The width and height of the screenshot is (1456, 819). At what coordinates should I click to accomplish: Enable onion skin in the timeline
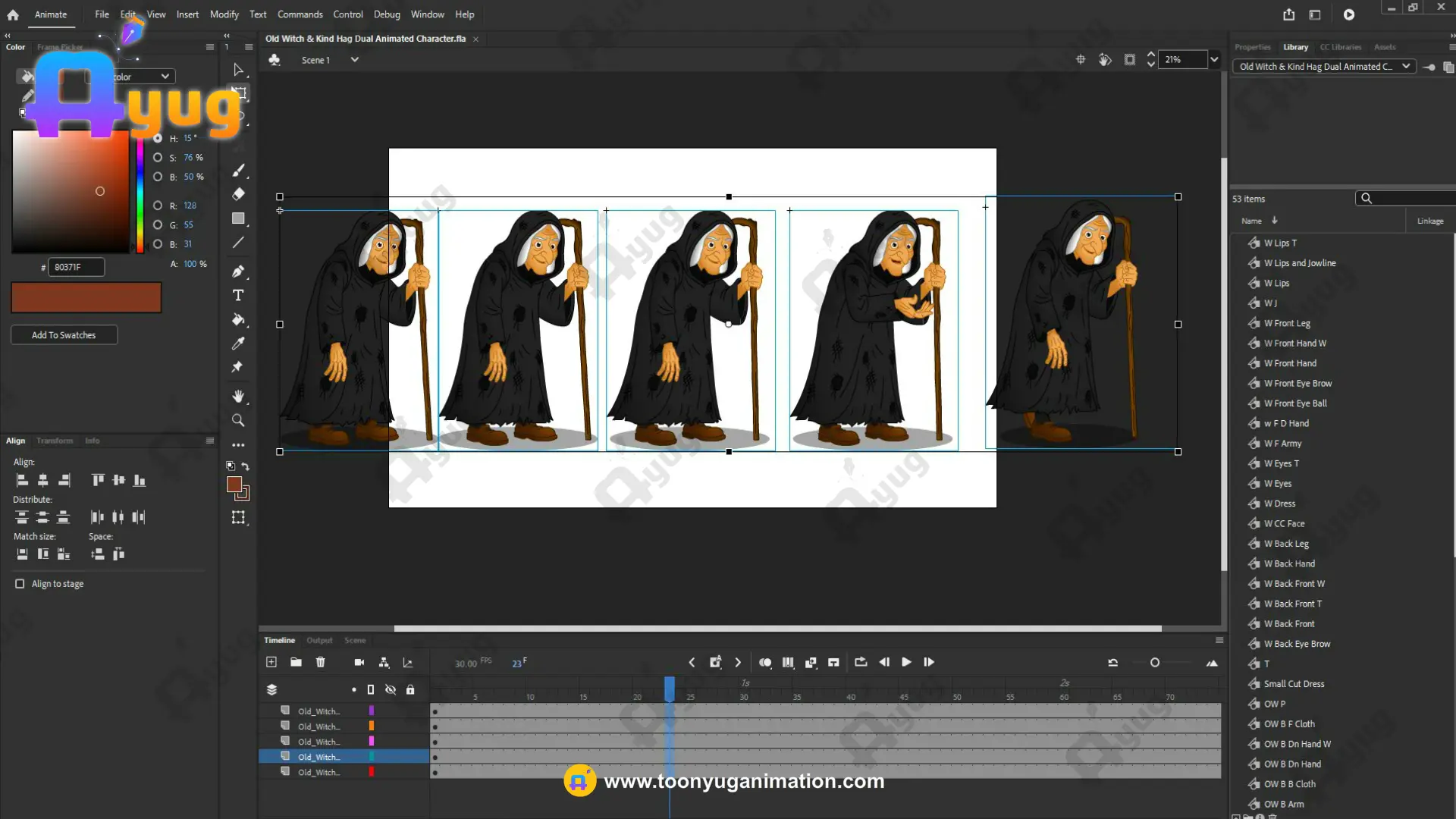(x=765, y=662)
